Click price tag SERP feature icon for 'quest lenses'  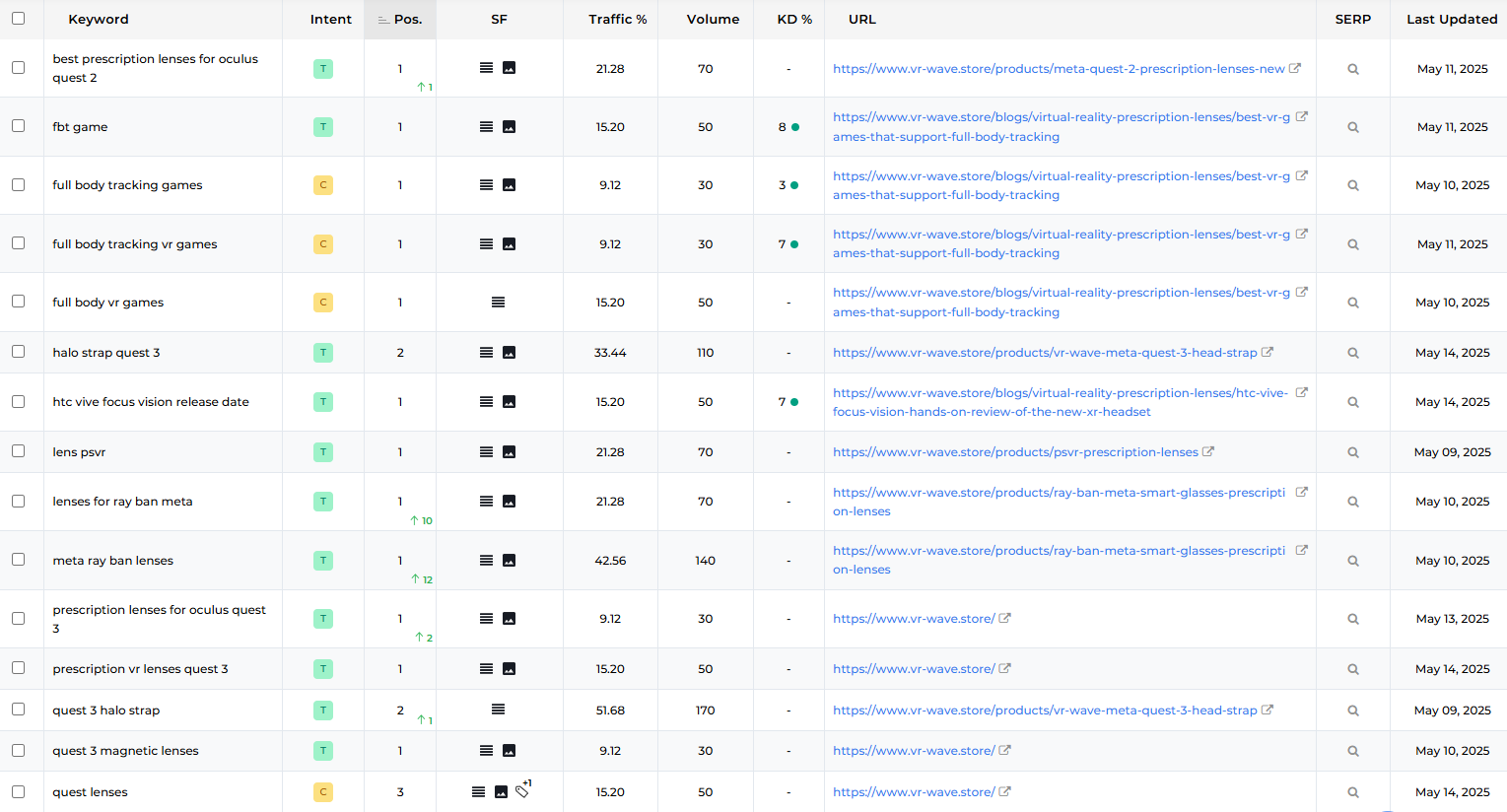(522, 790)
